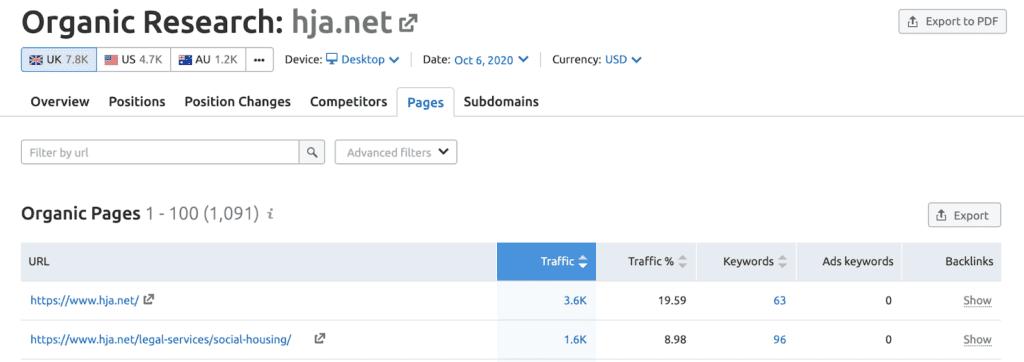Image resolution: width=1024 pixels, height=362 pixels.
Task: Open external link icon beside https://www.hja.net/
Action: (149, 300)
